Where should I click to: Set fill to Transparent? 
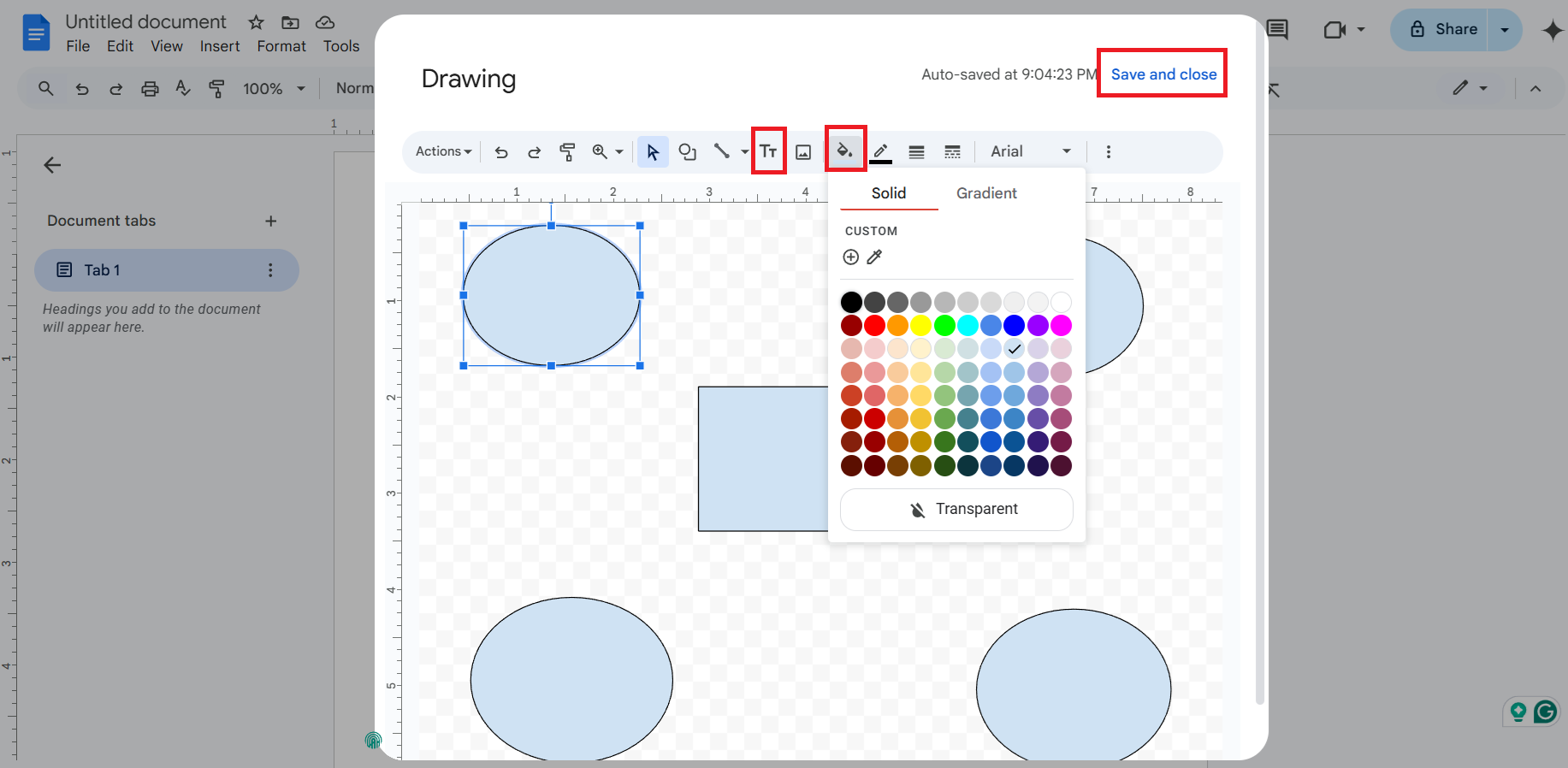[x=956, y=510]
